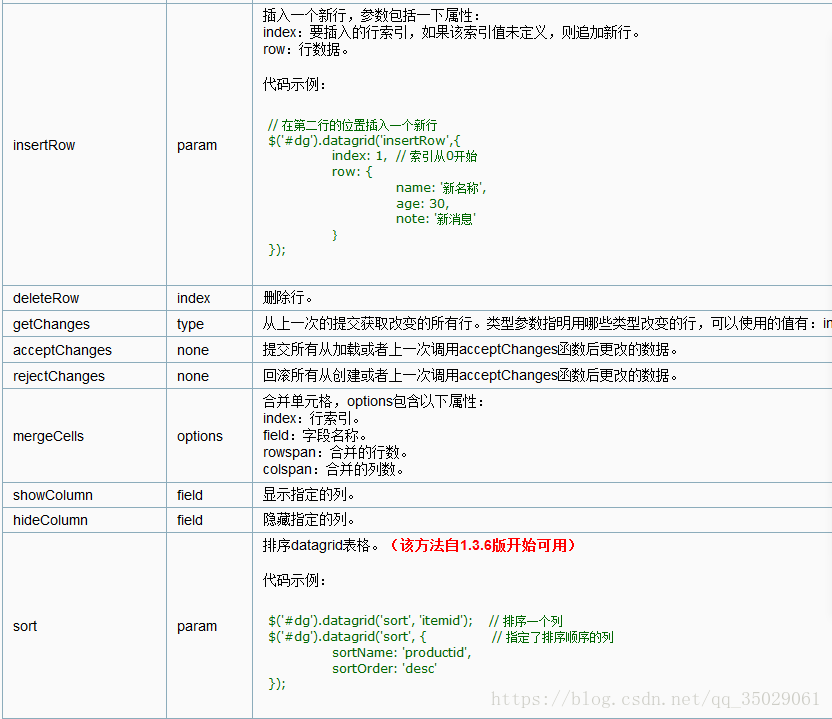The width and height of the screenshot is (832, 719).
Task: Click the comment // 指定了排序顺序的列
Action: [x=552, y=637]
